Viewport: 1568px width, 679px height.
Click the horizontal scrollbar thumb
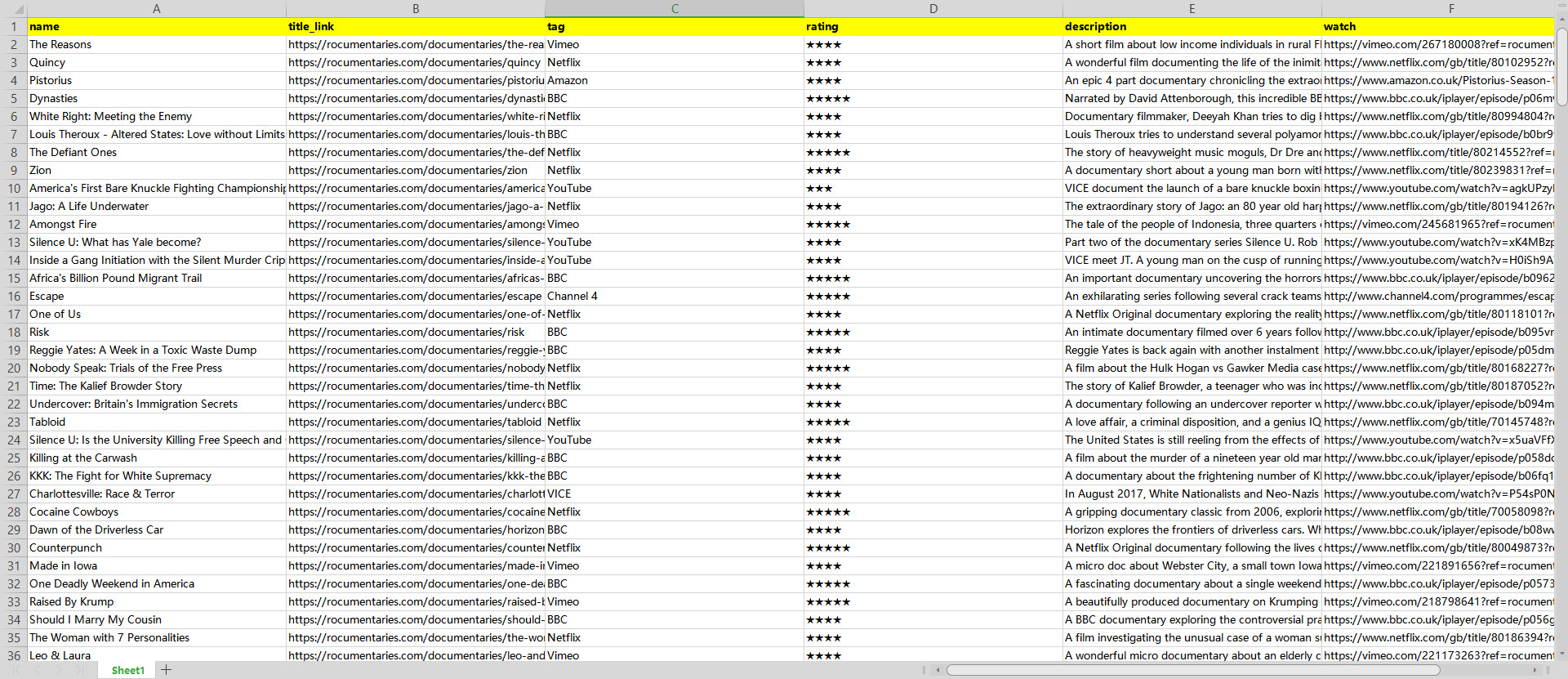(x=1192, y=670)
